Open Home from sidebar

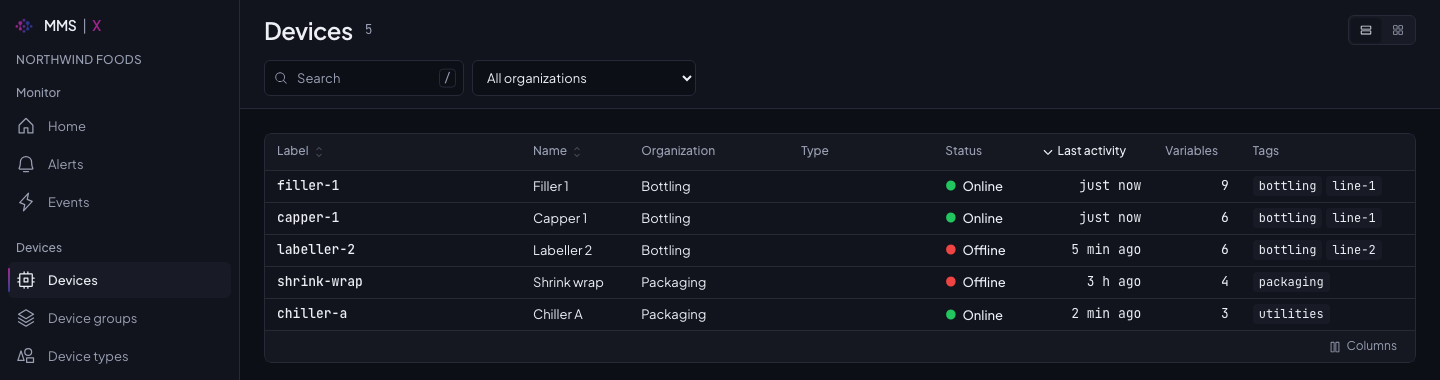[119, 127]
